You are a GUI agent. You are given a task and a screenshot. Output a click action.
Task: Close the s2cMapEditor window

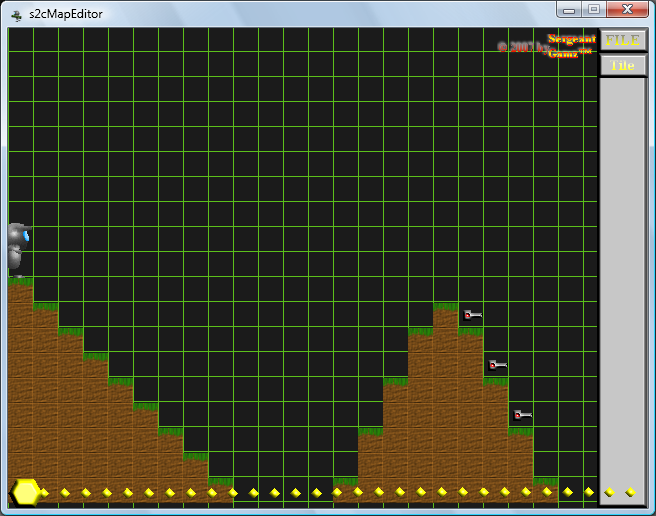627,9
